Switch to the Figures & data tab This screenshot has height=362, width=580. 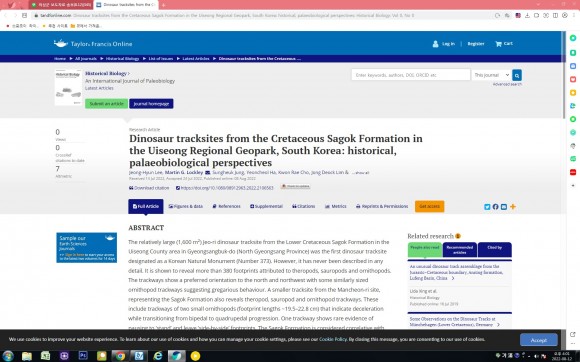point(186,206)
